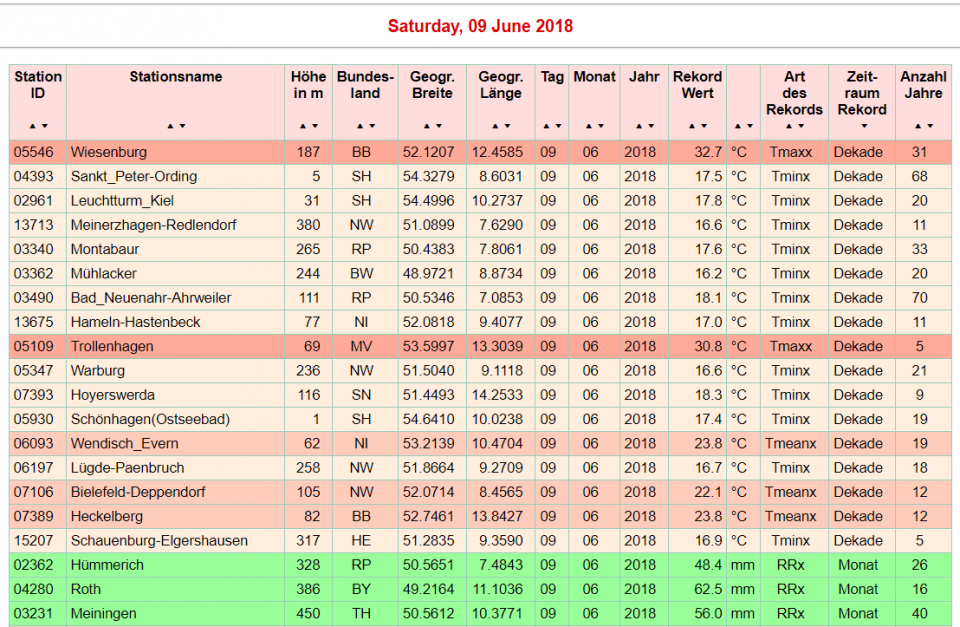Sort Art des Rekords ascending
Viewport: 960px width, 627px height.
(x=788, y=127)
